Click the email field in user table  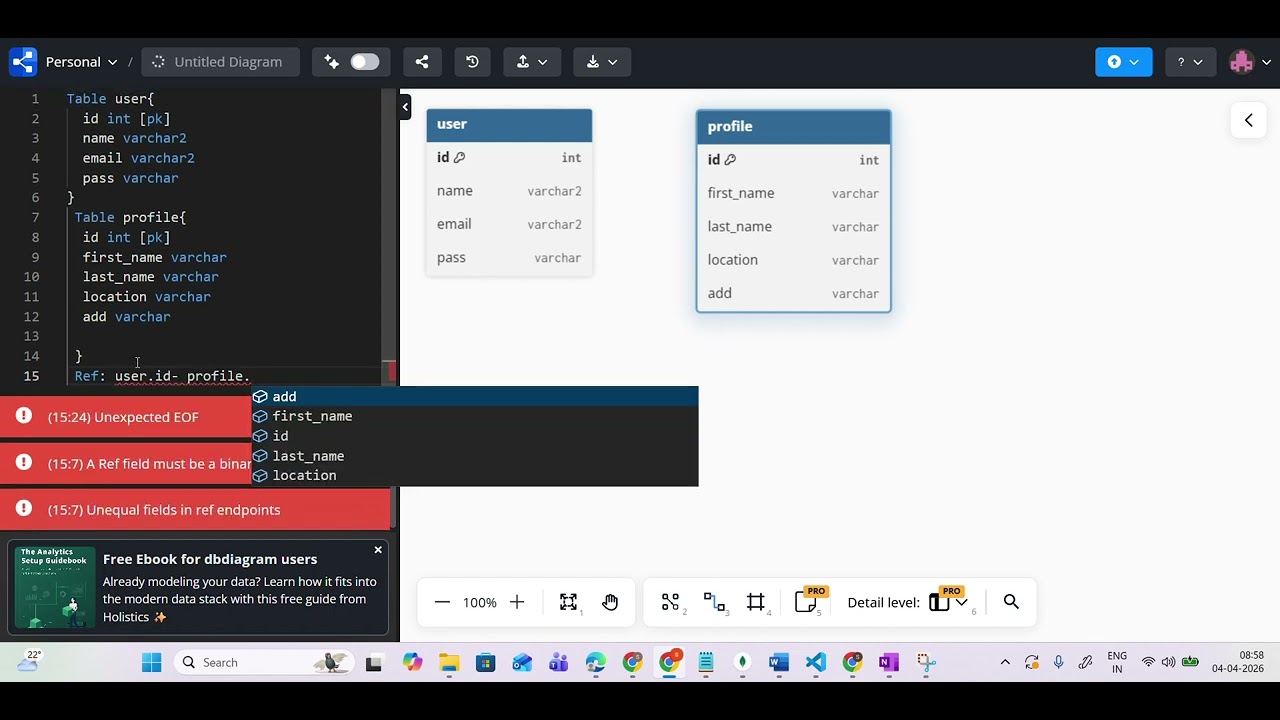[x=509, y=224]
